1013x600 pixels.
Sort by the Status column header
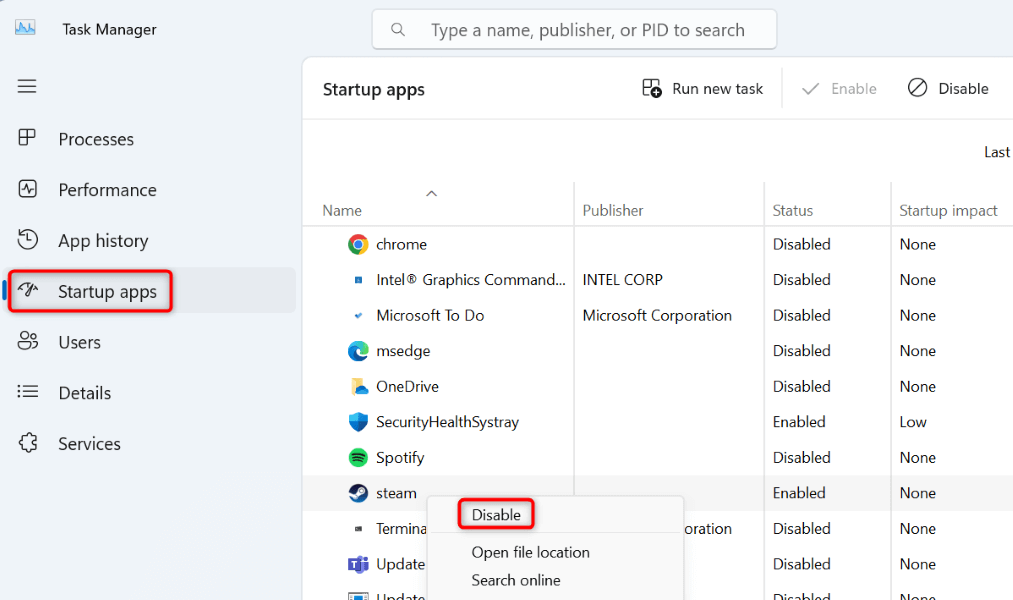[x=793, y=210]
